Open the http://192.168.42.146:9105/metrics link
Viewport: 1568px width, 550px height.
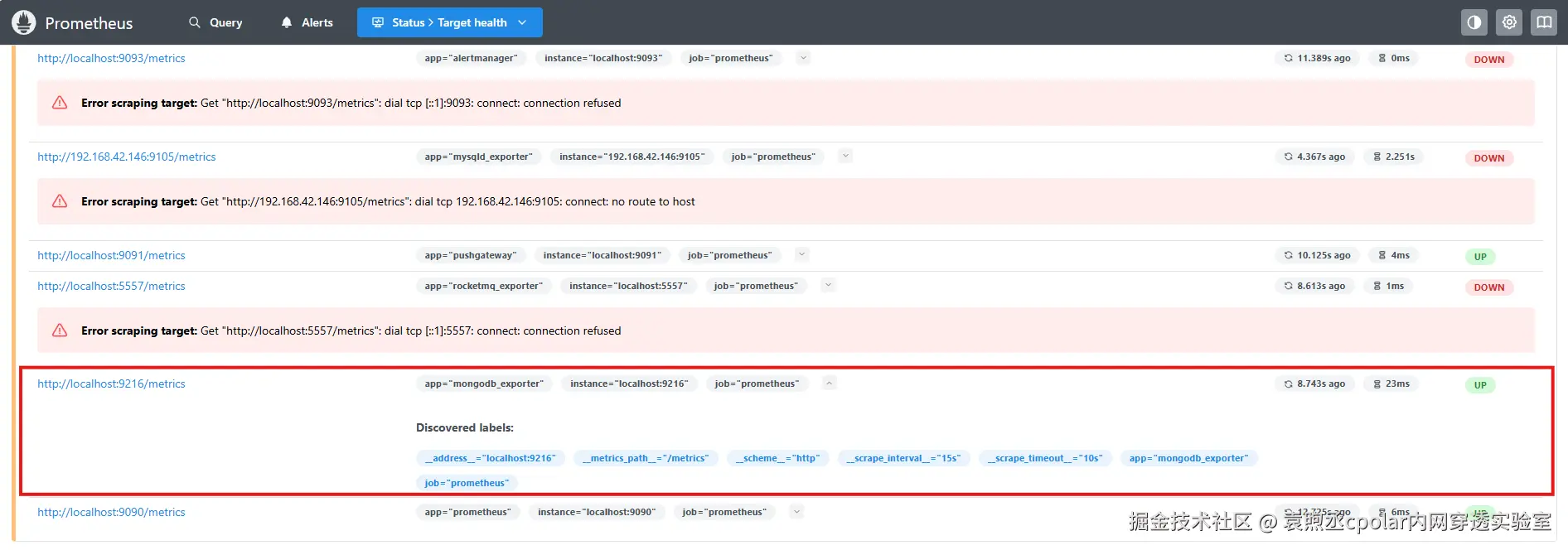click(x=126, y=157)
